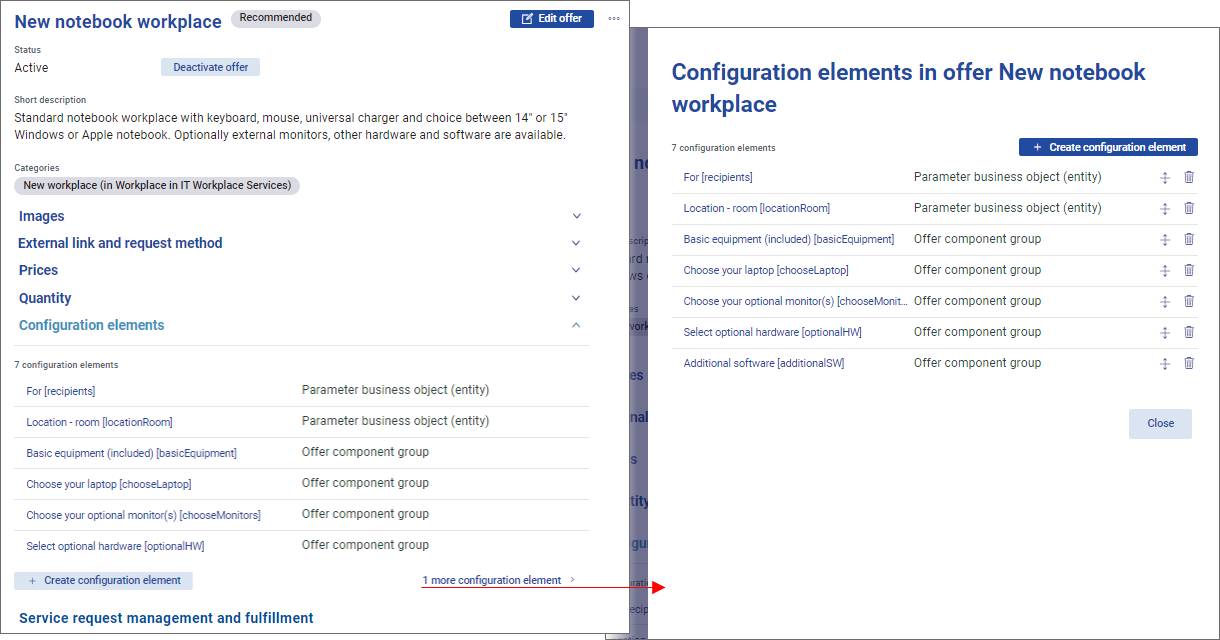
Task: Expand External link and request method section
Action: coord(576,243)
